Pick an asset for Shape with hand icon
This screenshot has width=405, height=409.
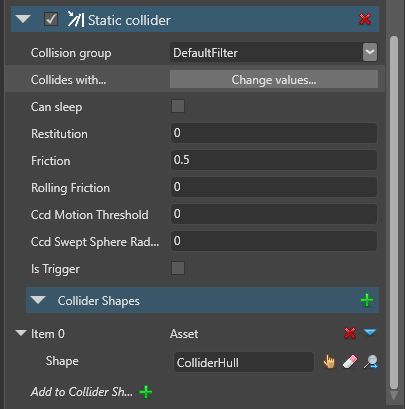pos(329,362)
